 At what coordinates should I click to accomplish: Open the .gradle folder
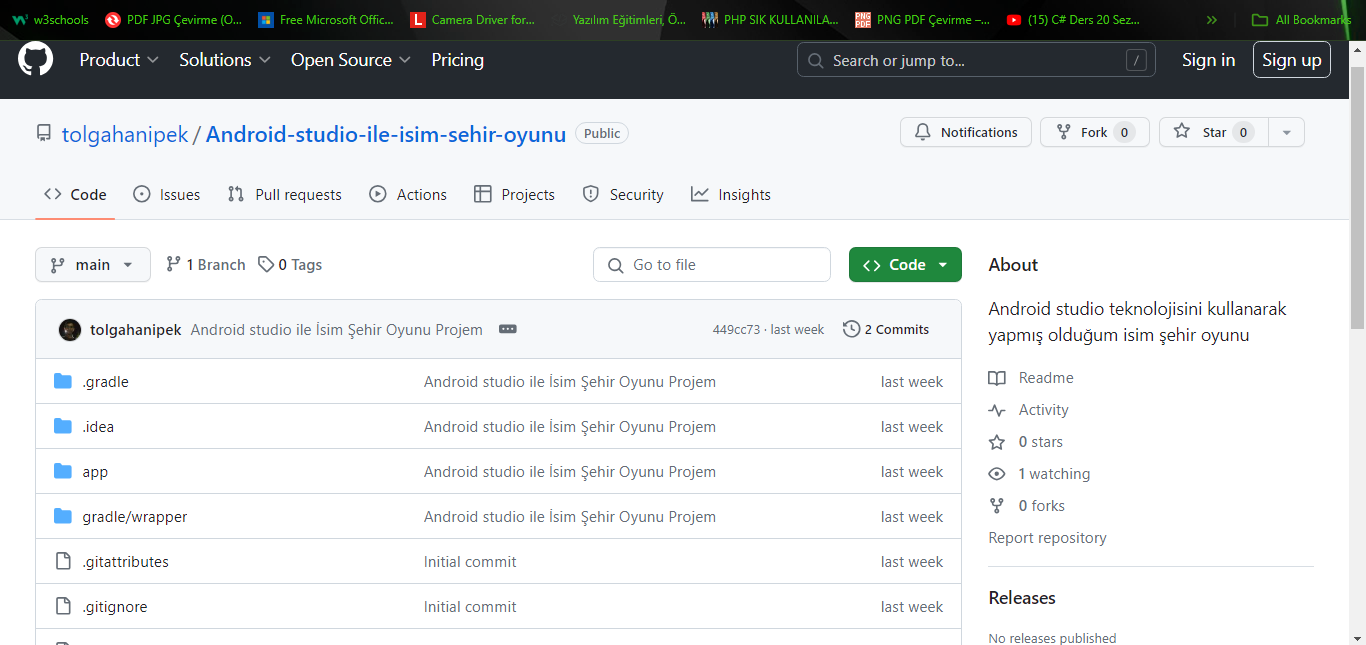click(105, 382)
